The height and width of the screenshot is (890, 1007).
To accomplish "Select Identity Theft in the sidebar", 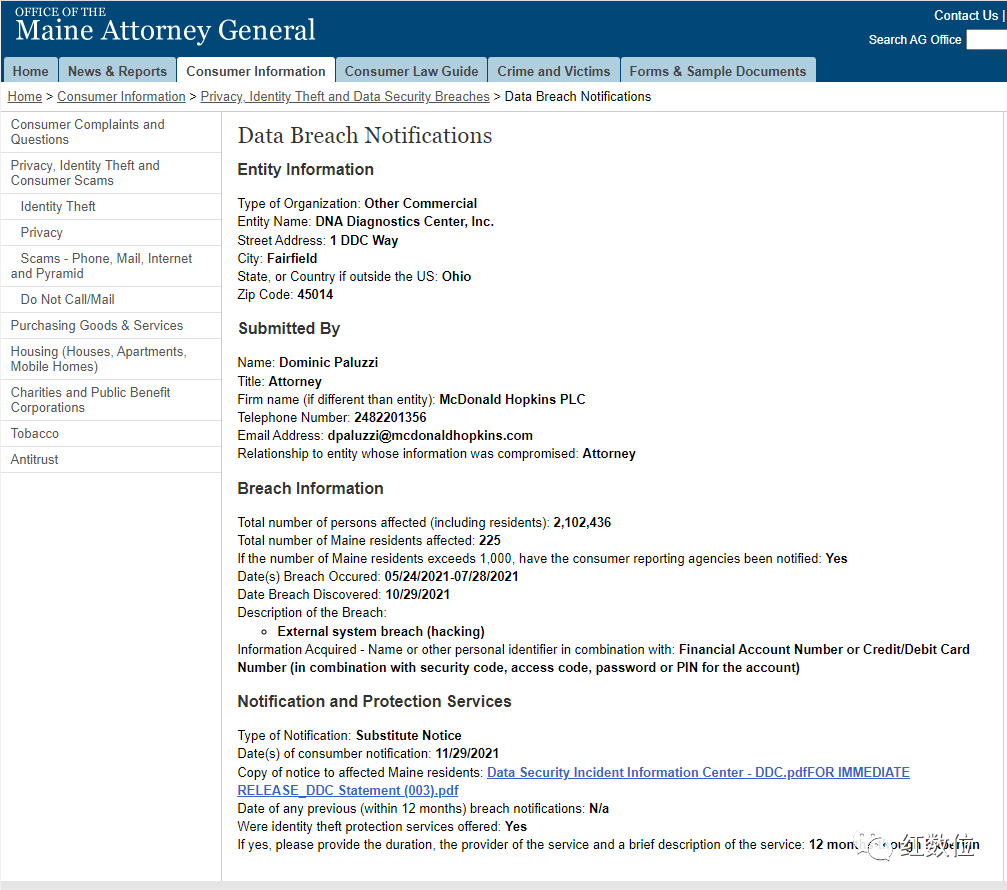I will [x=111, y=207].
